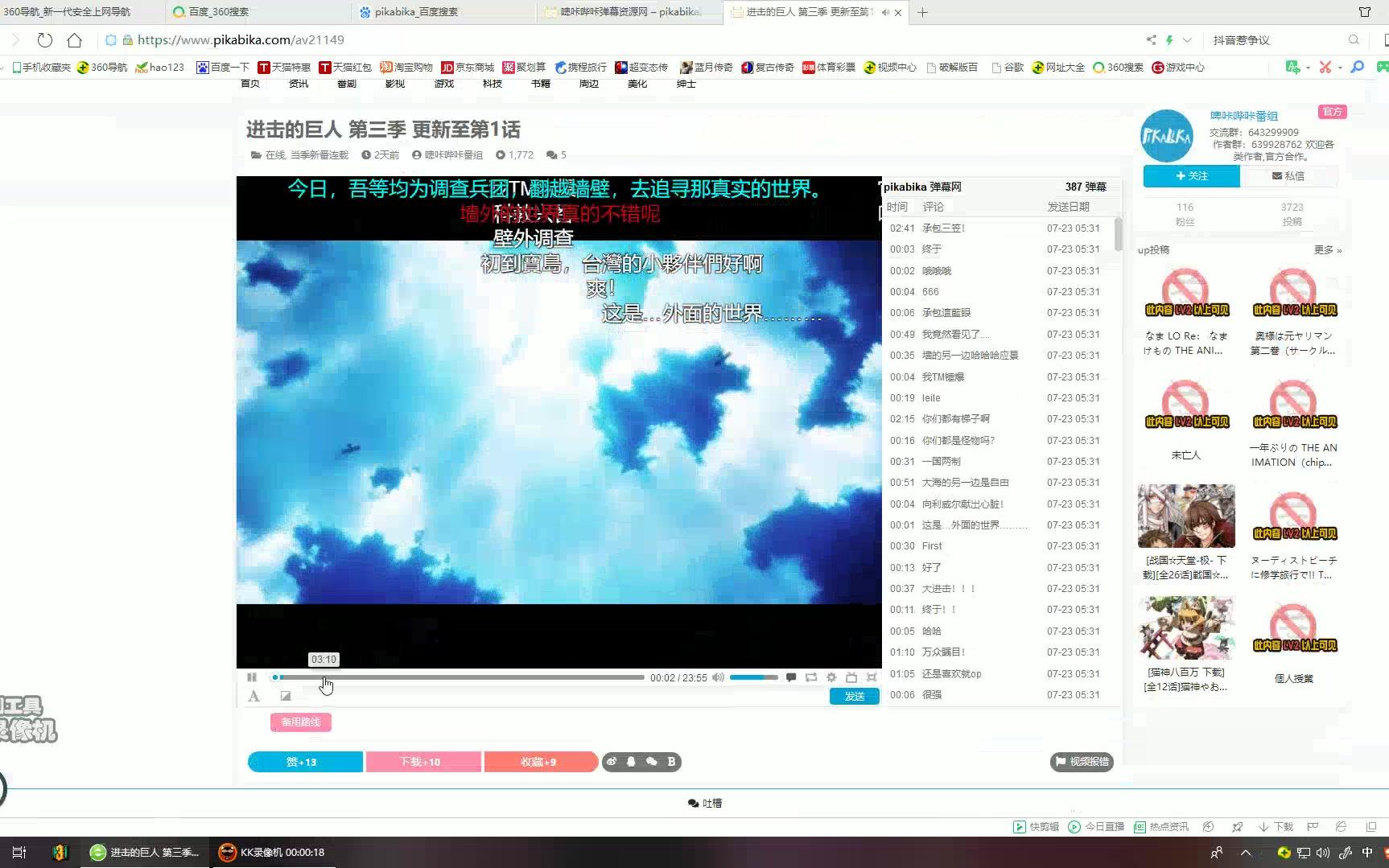Viewport: 1389px width, 868px height.
Task: Share via the B icon
Action: pyautogui.click(x=671, y=761)
